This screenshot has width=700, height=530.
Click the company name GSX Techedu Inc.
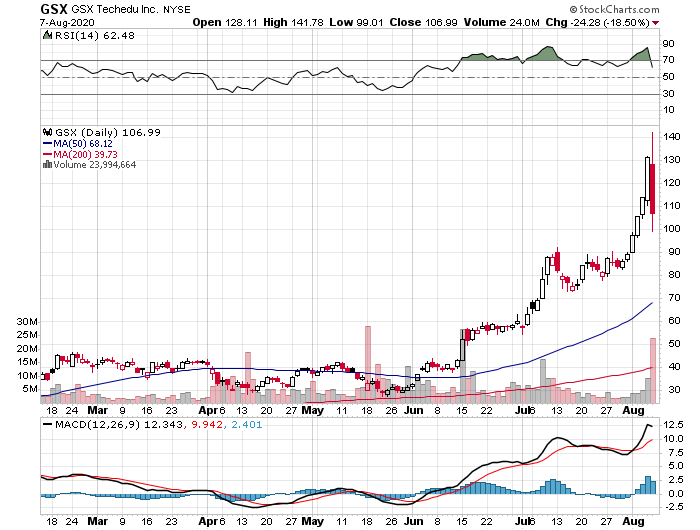tap(115, 9)
